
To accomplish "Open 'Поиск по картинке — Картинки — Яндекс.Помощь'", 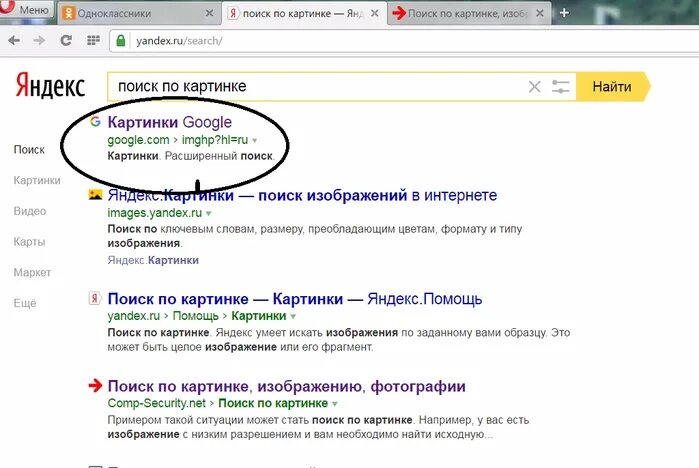I will point(295,299).
